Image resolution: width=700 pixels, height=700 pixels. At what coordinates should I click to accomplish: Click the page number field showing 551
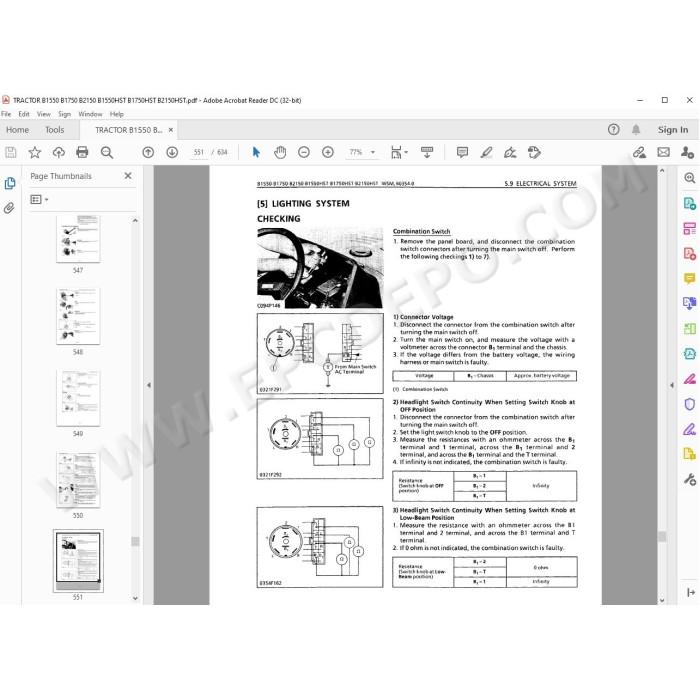coord(199,152)
